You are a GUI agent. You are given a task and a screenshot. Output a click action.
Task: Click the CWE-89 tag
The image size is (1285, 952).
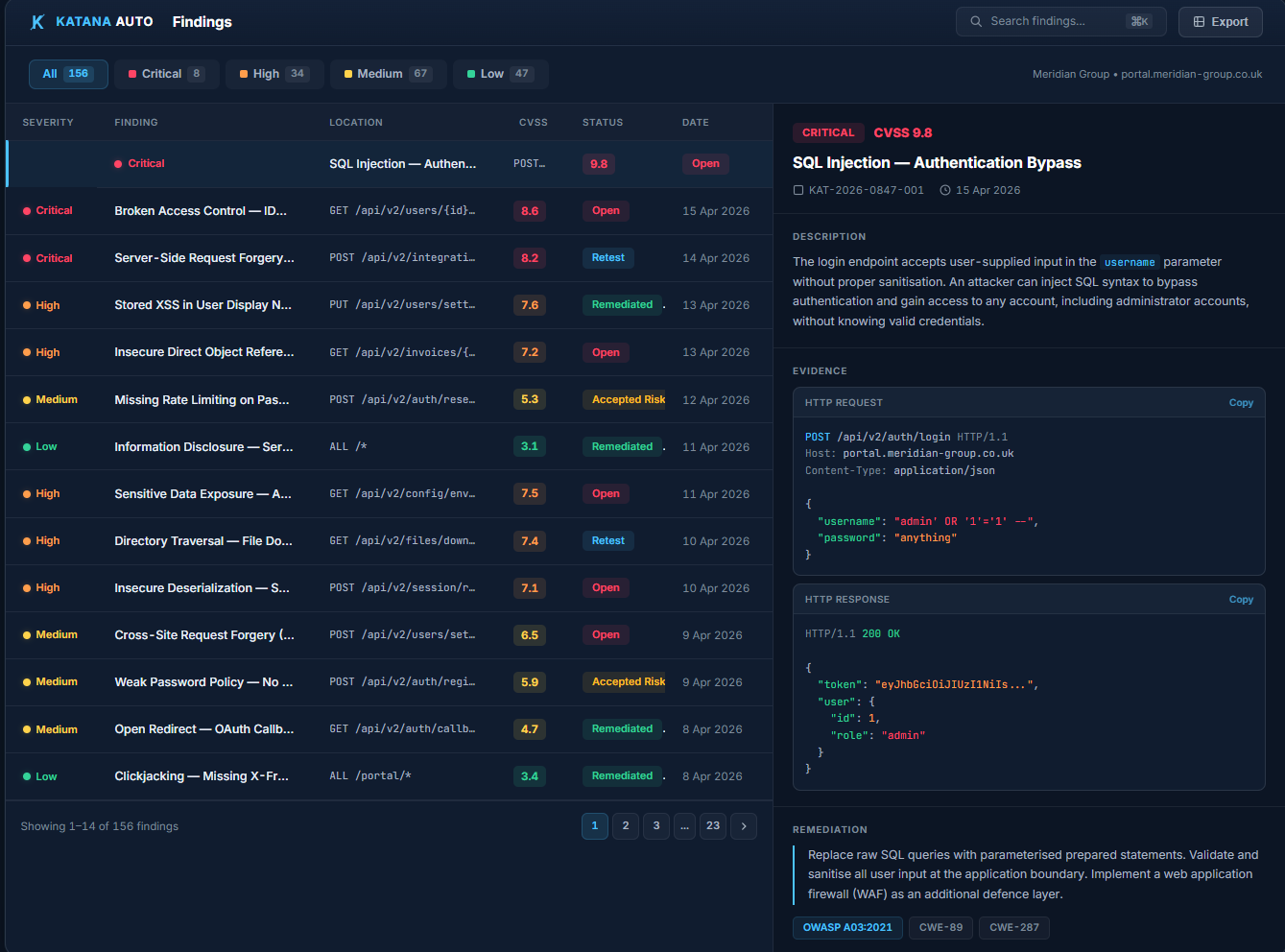pyautogui.click(x=940, y=928)
